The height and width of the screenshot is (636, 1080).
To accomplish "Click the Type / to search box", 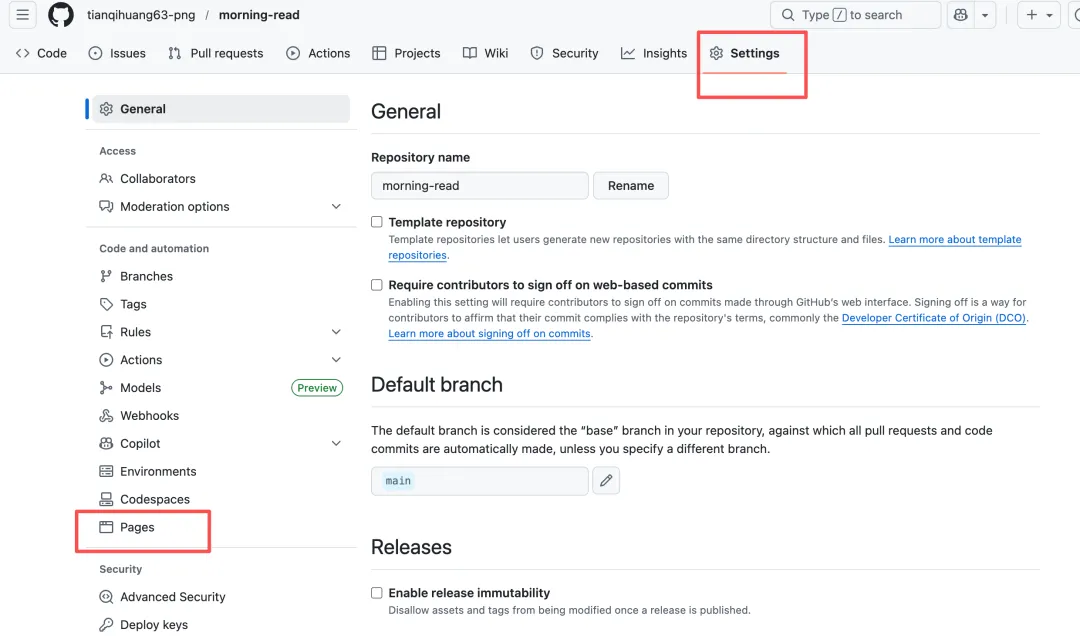I will (855, 15).
